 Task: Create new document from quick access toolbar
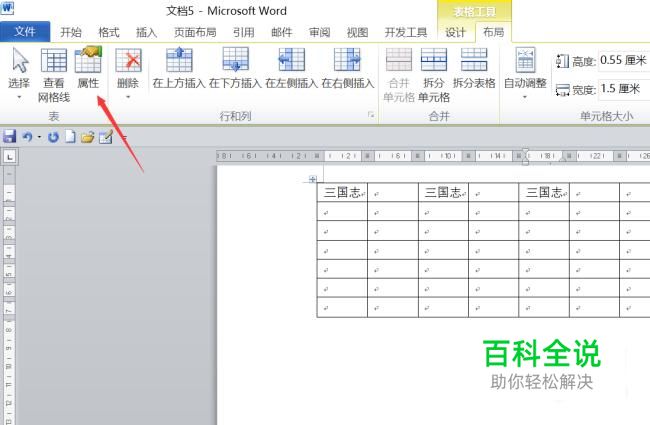click(70, 136)
